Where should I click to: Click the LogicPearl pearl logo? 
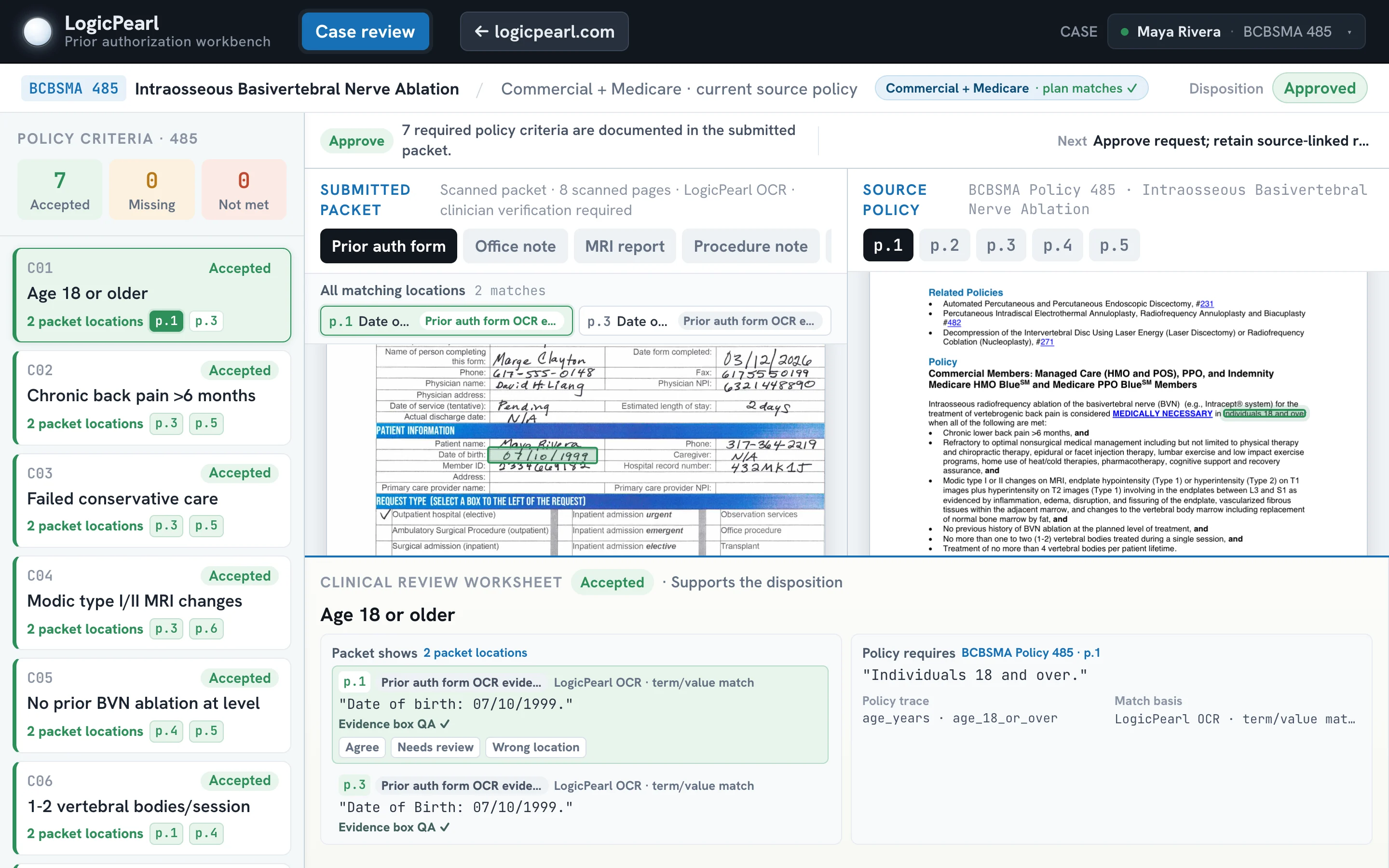coord(37,31)
